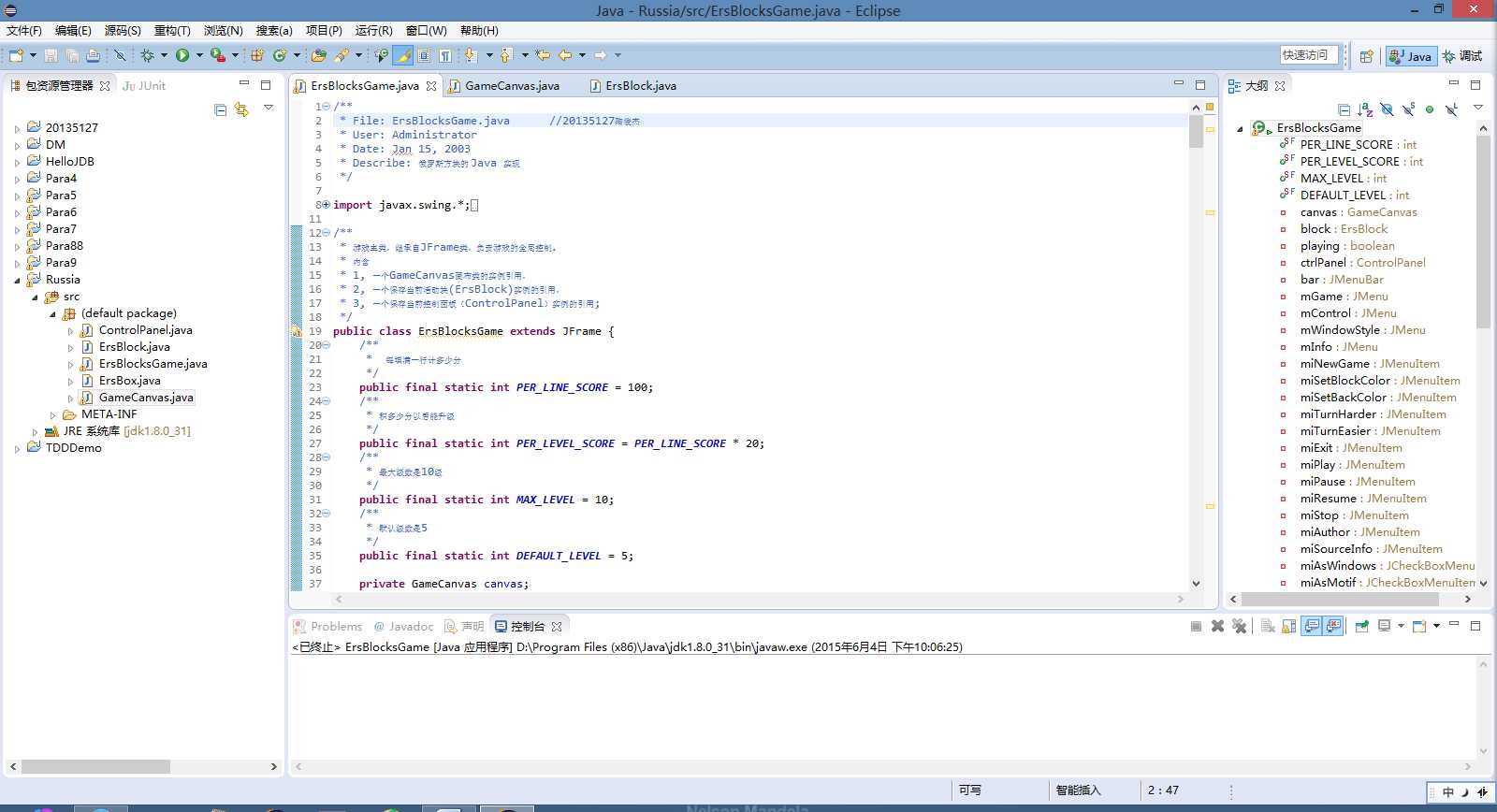Image resolution: width=1497 pixels, height=812 pixels.
Task: Click Remove All Terminated Launches icon
Action: pyautogui.click(x=1239, y=627)
